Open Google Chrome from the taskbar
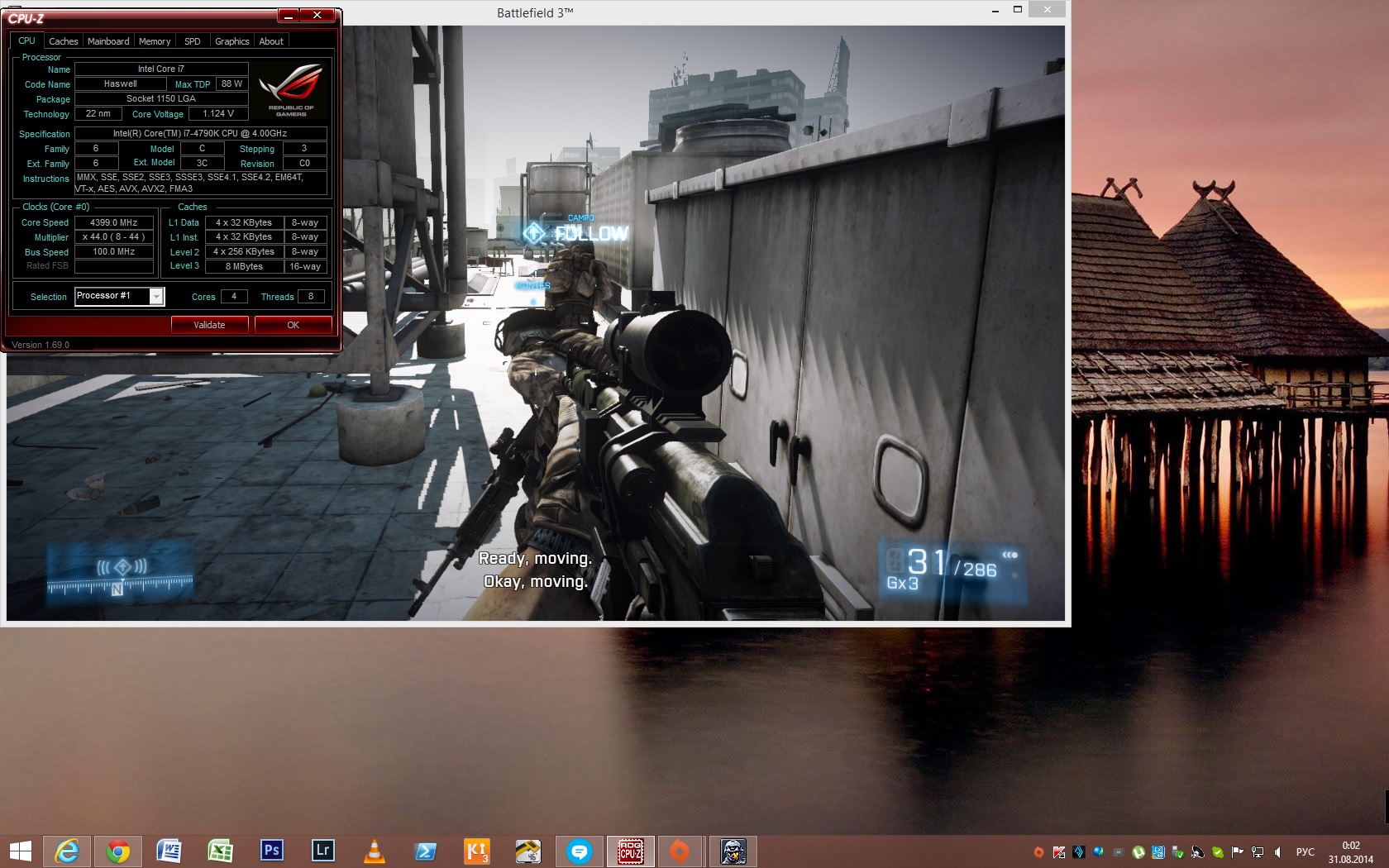 tap(118, 851)
